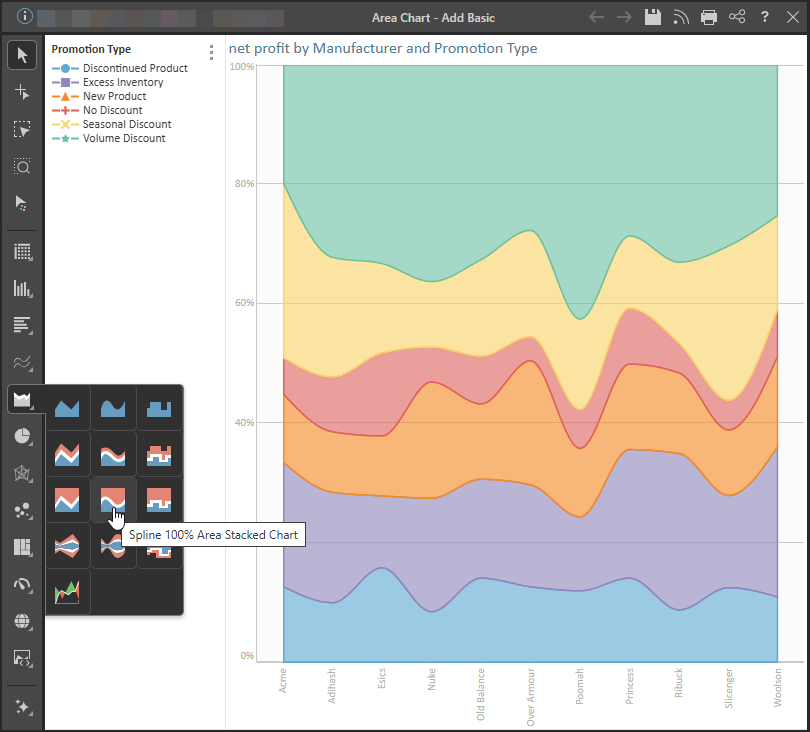Click the save disk icon
Image resolution: width=810 pixels, height=732 pixels.
point(653,17)
